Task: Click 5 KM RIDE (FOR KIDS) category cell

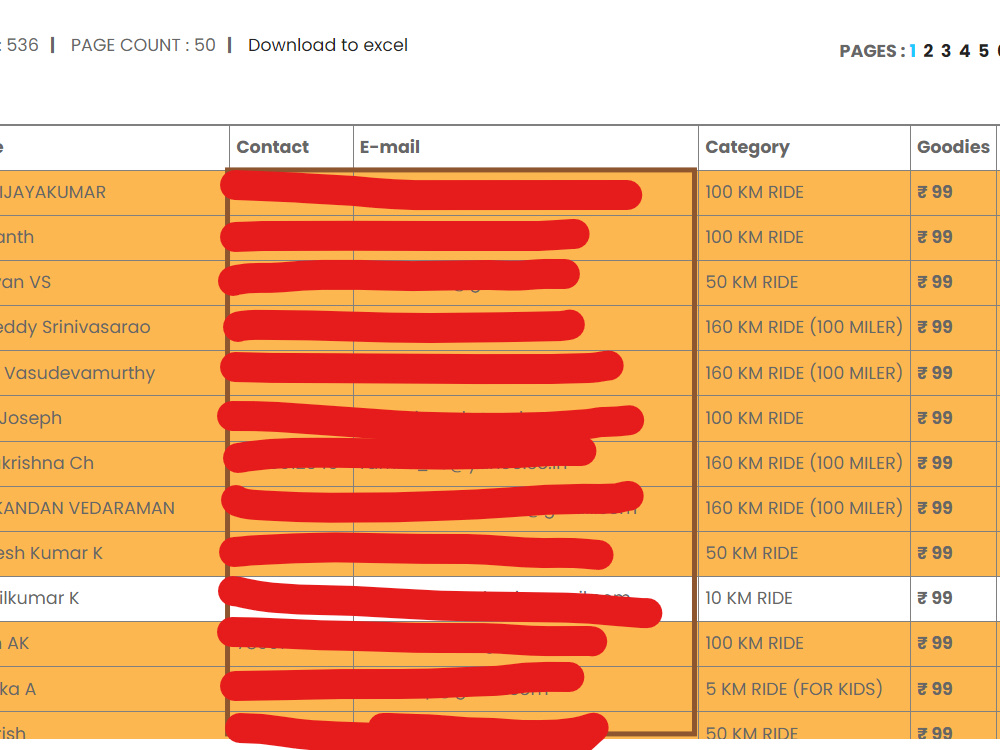Action: [x=794, y=689]
